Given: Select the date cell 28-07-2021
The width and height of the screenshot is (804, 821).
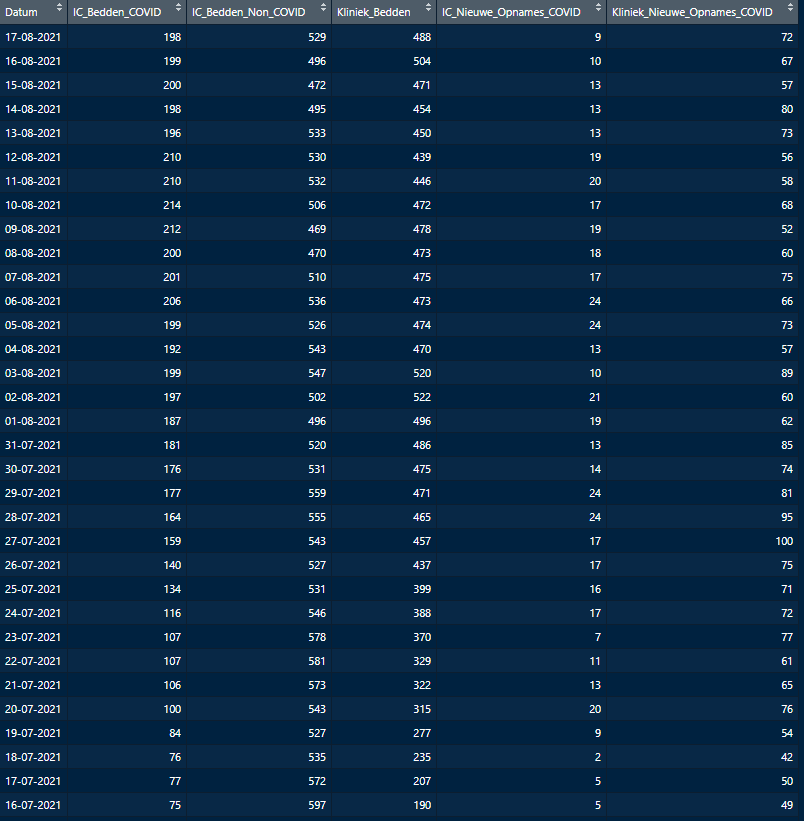Looking at the screenshot, I should click(33, 517).
